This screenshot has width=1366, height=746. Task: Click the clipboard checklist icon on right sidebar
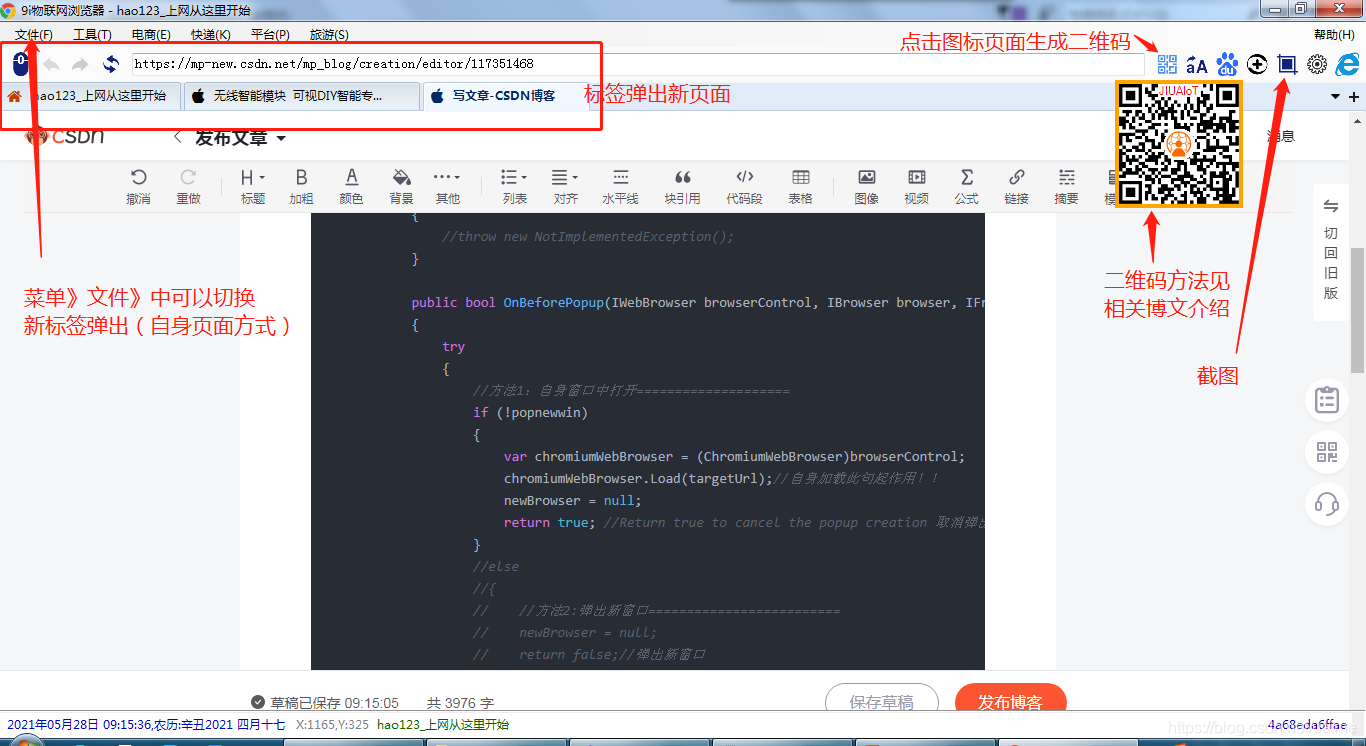pos(1327,401)
